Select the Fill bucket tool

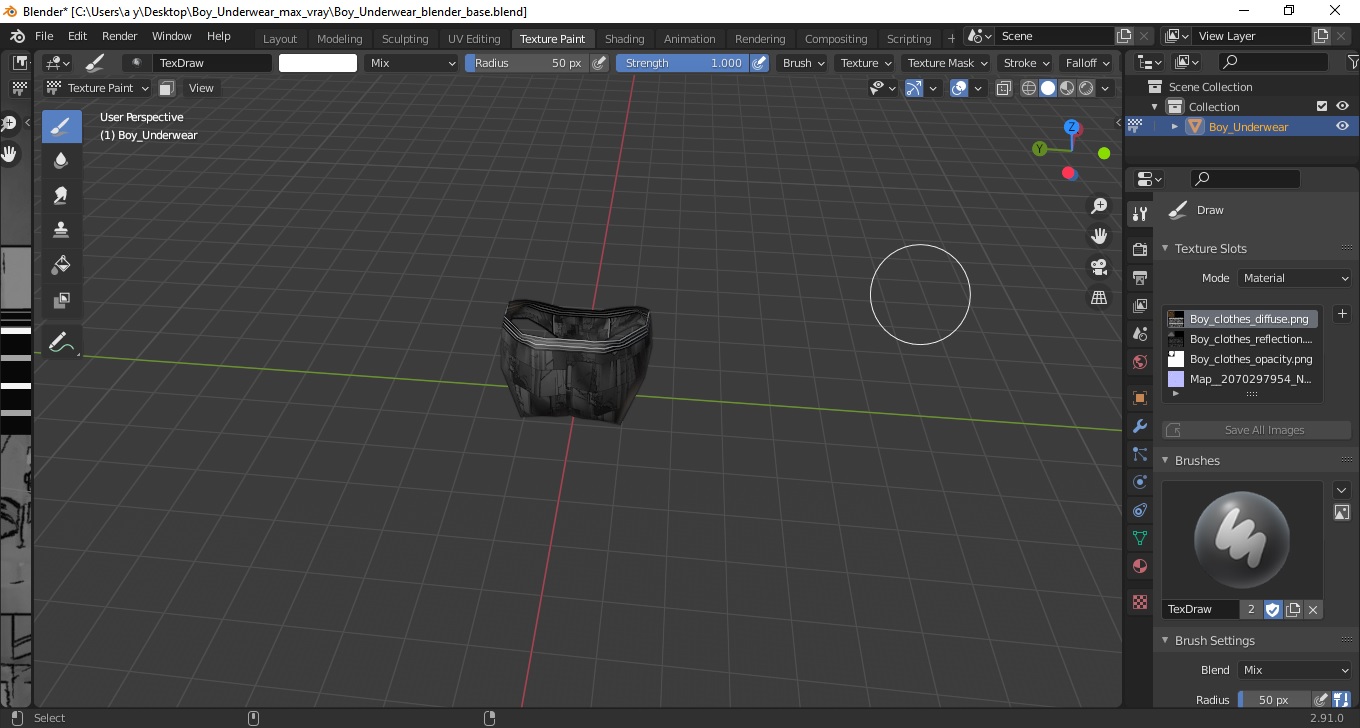point(61,265)
